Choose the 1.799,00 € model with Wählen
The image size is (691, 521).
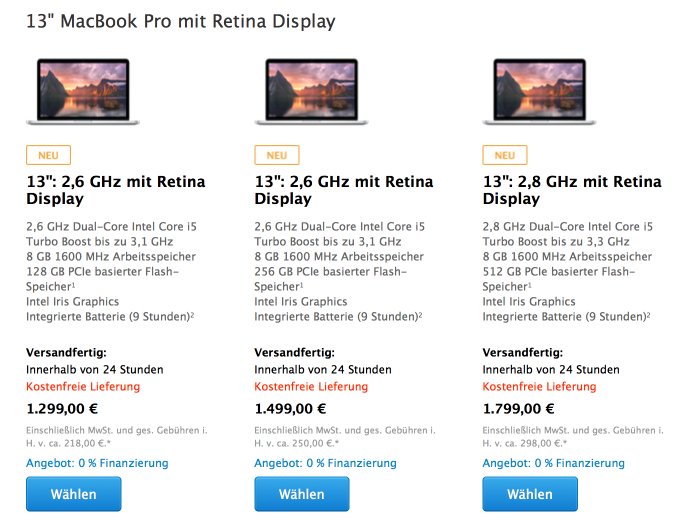pyautogui.click(x=530, y=494)
